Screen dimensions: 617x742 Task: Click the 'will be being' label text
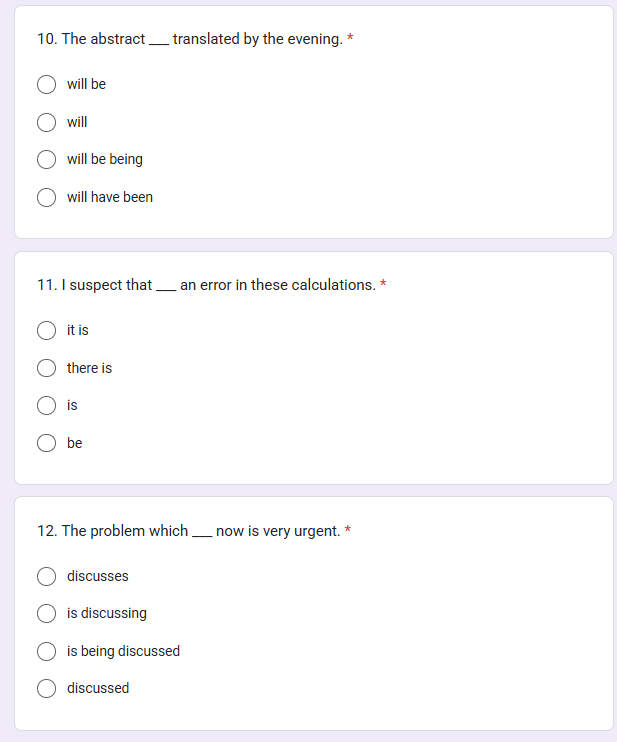[x=105, y=160]
